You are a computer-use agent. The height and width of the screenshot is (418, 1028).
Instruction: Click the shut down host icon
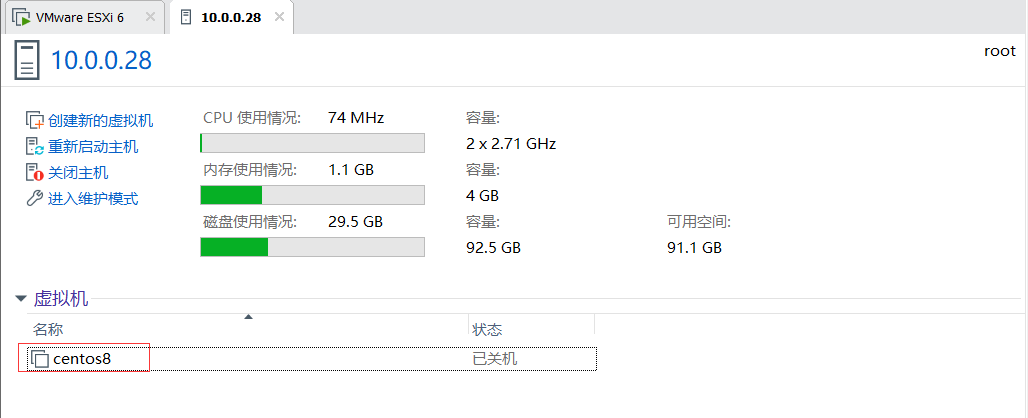pos(35,173)
